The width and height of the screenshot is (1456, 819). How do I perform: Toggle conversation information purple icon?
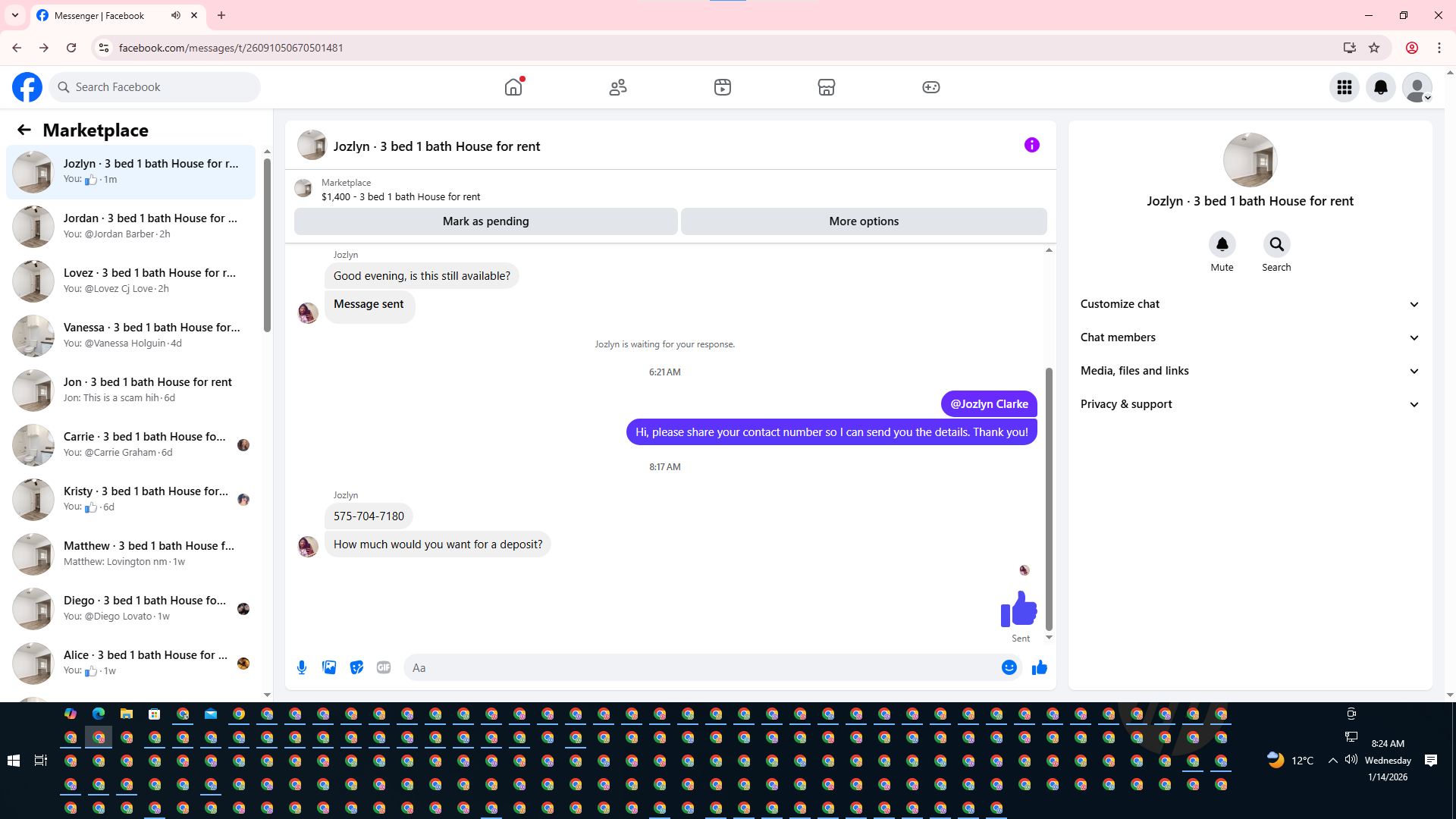[x=1031, y=145]
